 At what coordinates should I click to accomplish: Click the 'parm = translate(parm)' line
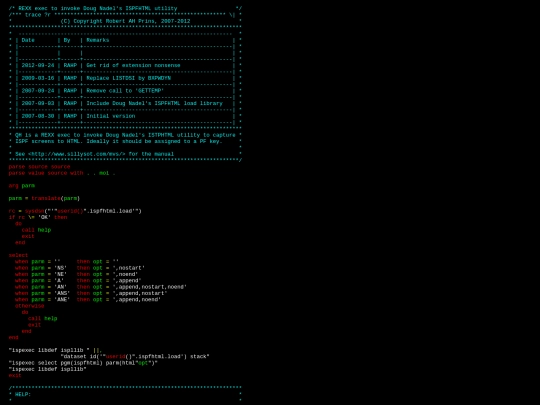click(44, 198)
